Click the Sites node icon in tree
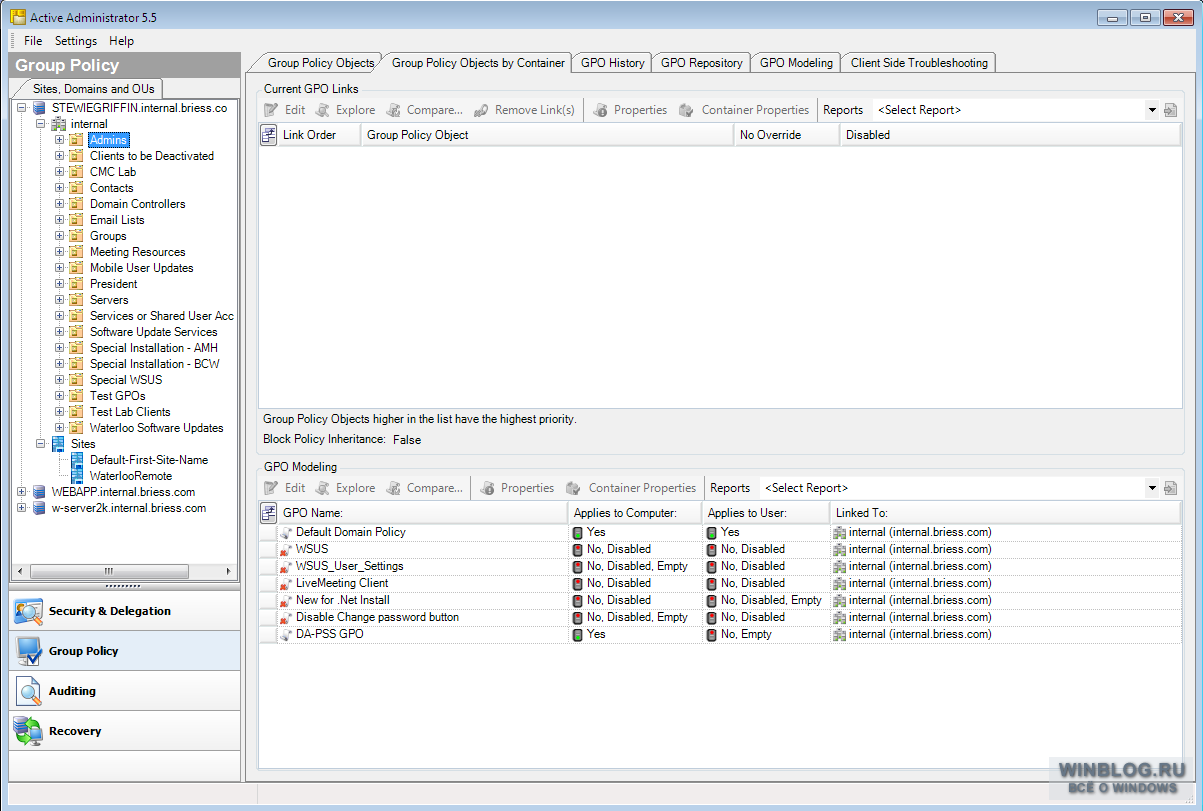The image size is (1203, 811). pyautogui.click(x=58, y=444)
